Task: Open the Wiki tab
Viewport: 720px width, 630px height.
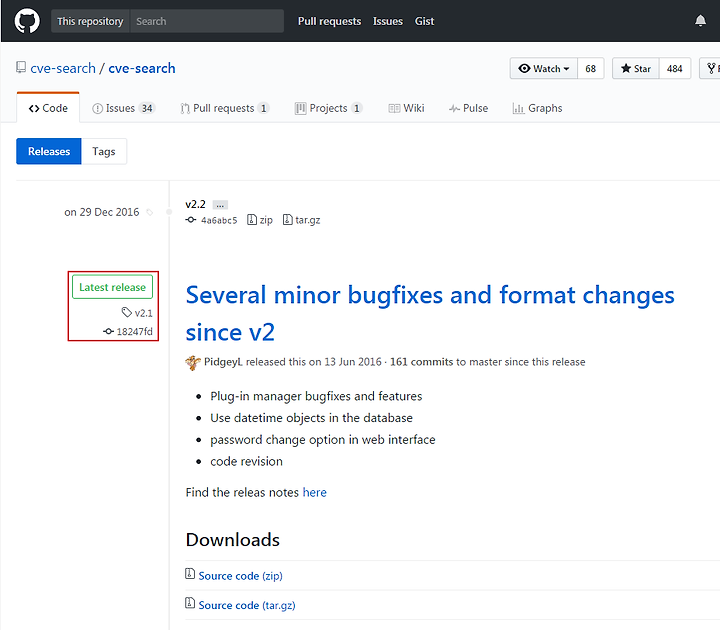Action: pos(406,108)
